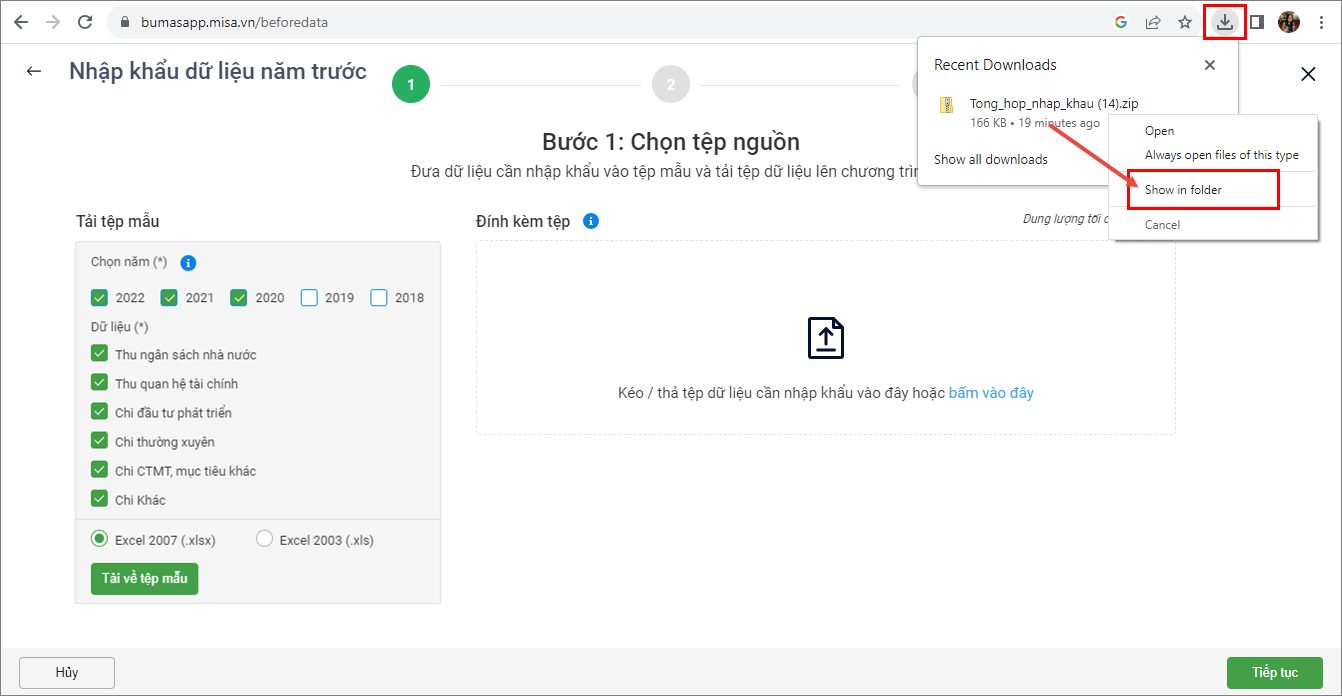Toggle Chi CTMT, mục tiêu khác checkbox
This screenshot has width=1342, height=696.
(99, 469)
